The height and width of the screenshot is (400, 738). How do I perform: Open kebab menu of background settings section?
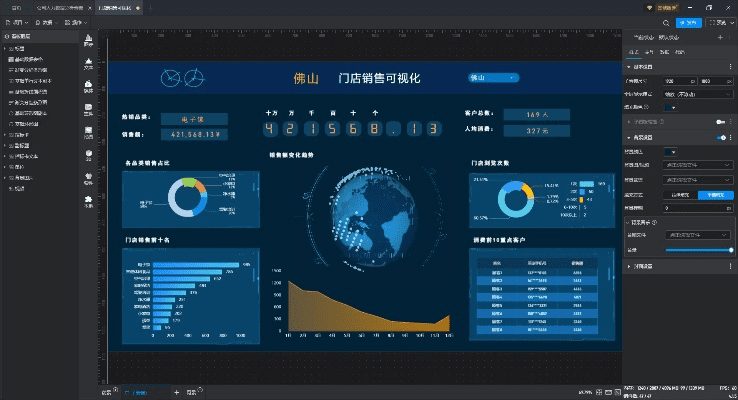pyautogui.click(x=730, y=137)
